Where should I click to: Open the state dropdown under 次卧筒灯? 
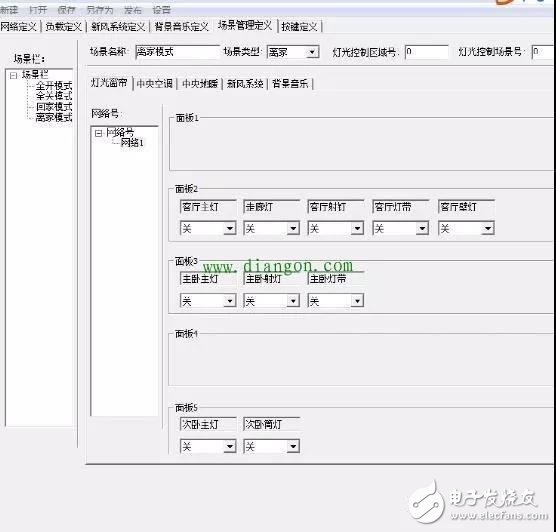pyautogui.click(x=293, y=446)
